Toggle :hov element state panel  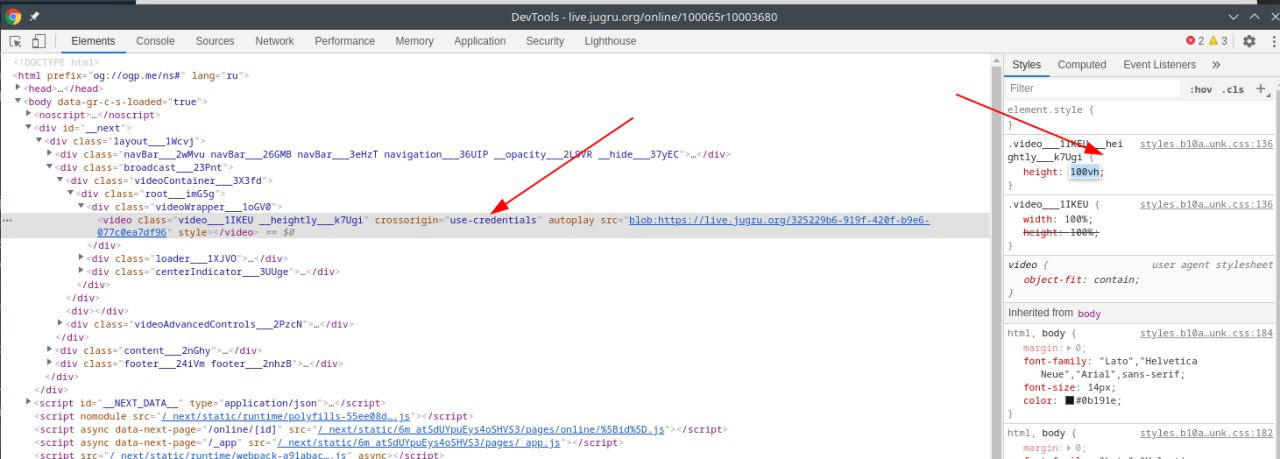tap(1201, 89)
